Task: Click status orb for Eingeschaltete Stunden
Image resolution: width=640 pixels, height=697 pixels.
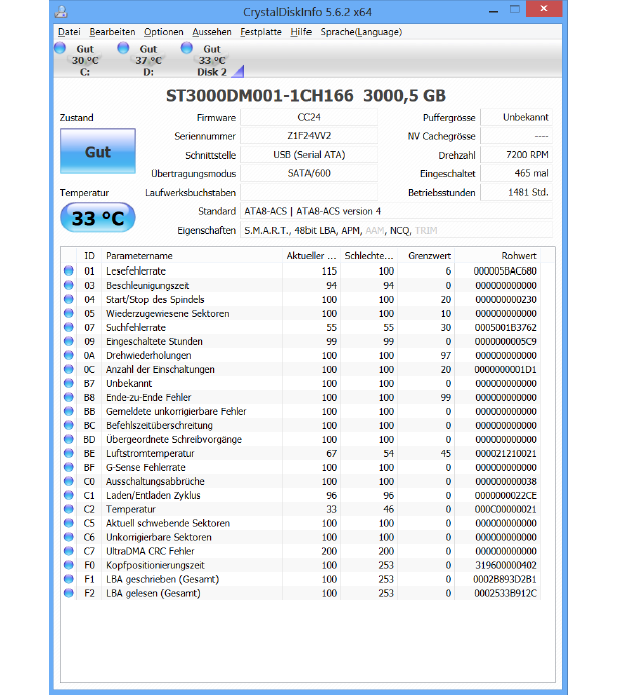Action: point(68,341)
